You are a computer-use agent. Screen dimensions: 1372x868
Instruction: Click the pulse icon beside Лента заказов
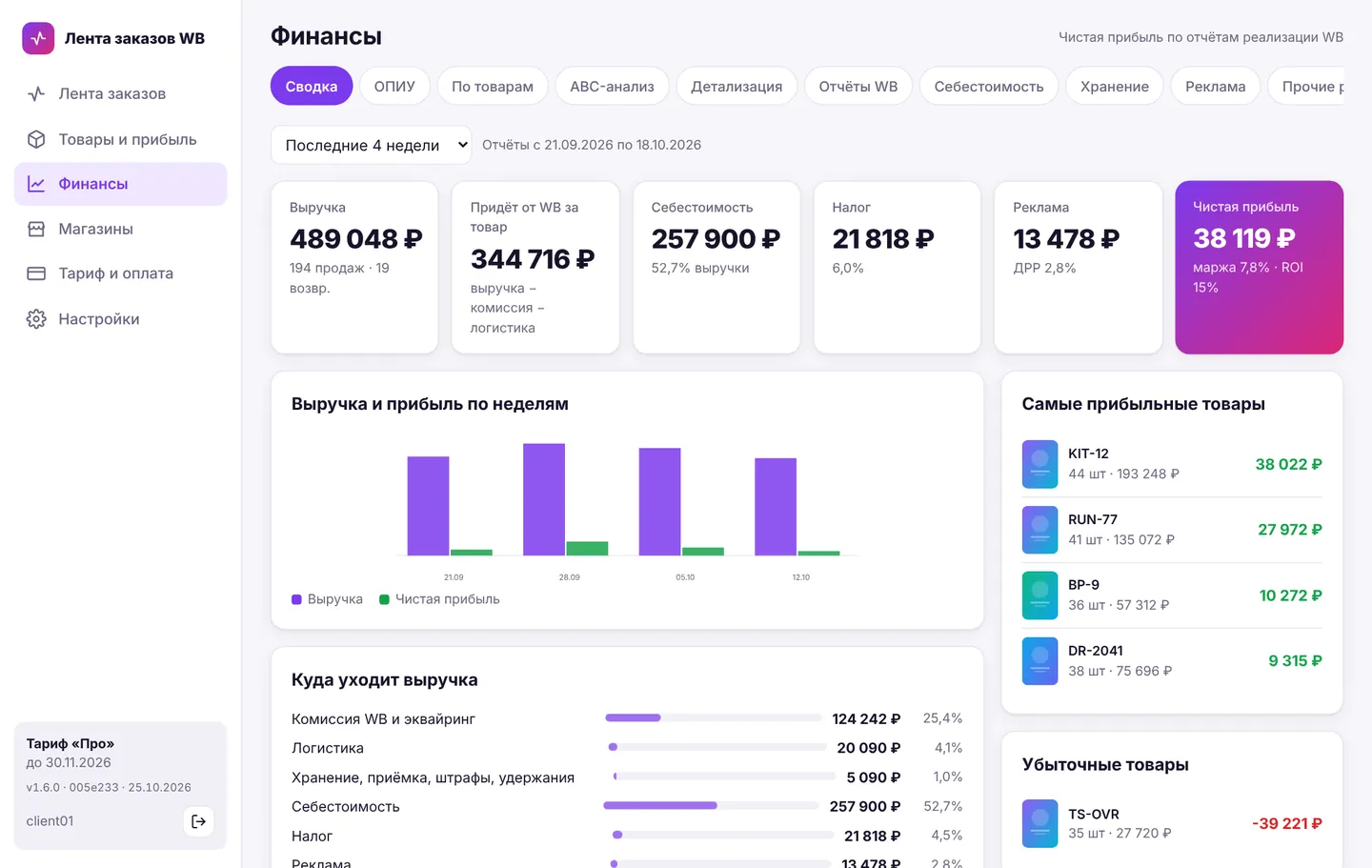pos(36,93)
